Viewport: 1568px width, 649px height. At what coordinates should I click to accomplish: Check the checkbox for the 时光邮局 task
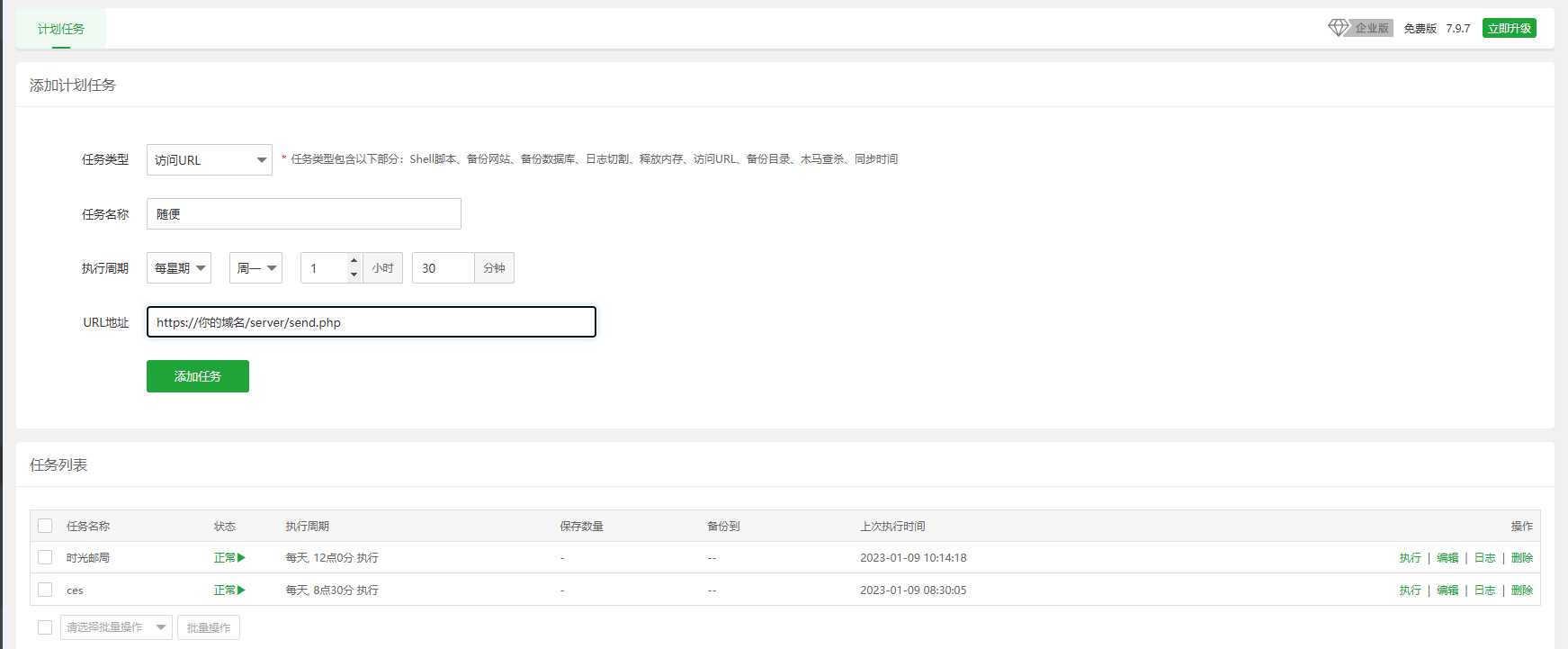tap(45, 558)
